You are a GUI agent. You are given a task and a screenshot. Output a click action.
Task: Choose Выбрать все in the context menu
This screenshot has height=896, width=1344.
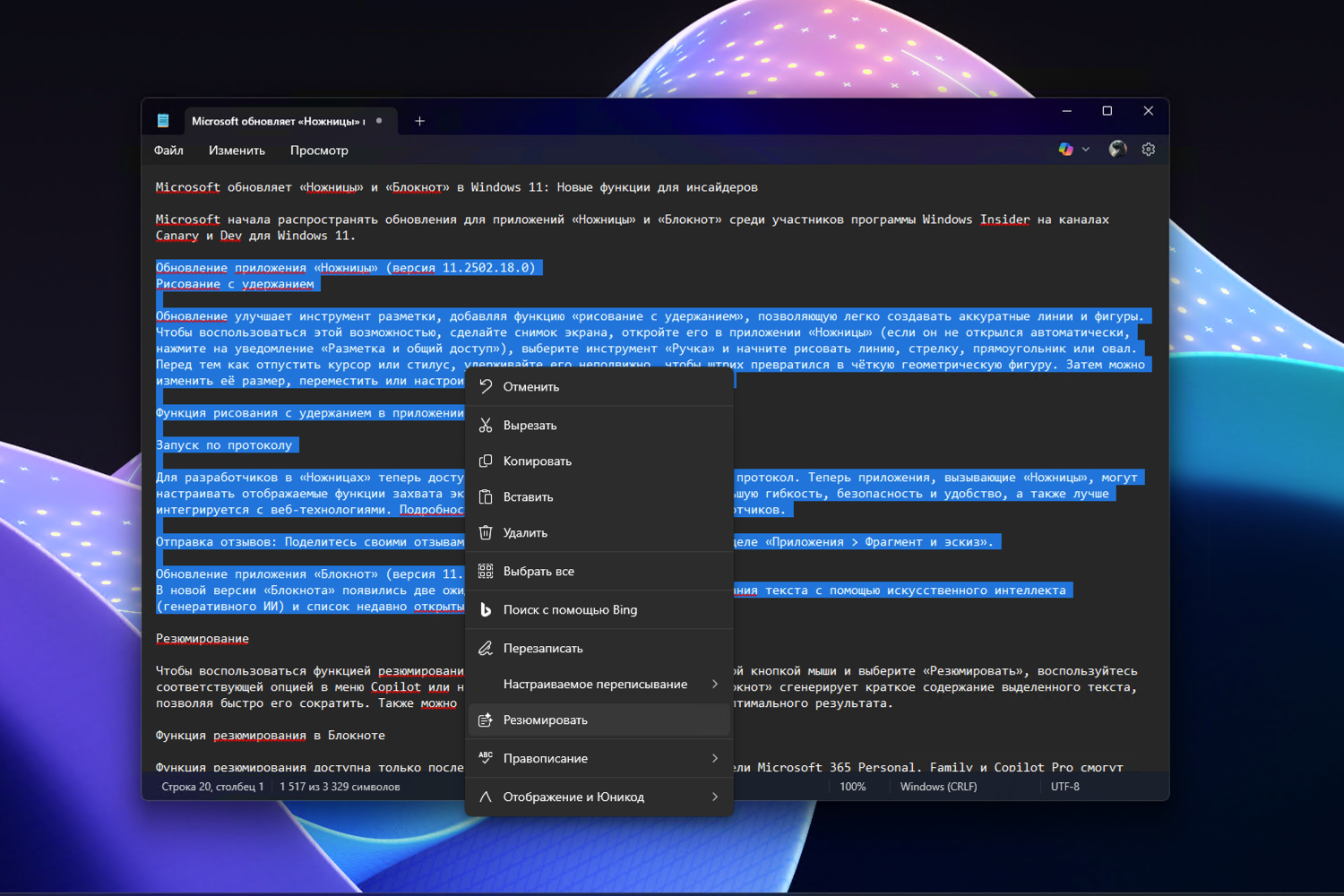(599, 572)
